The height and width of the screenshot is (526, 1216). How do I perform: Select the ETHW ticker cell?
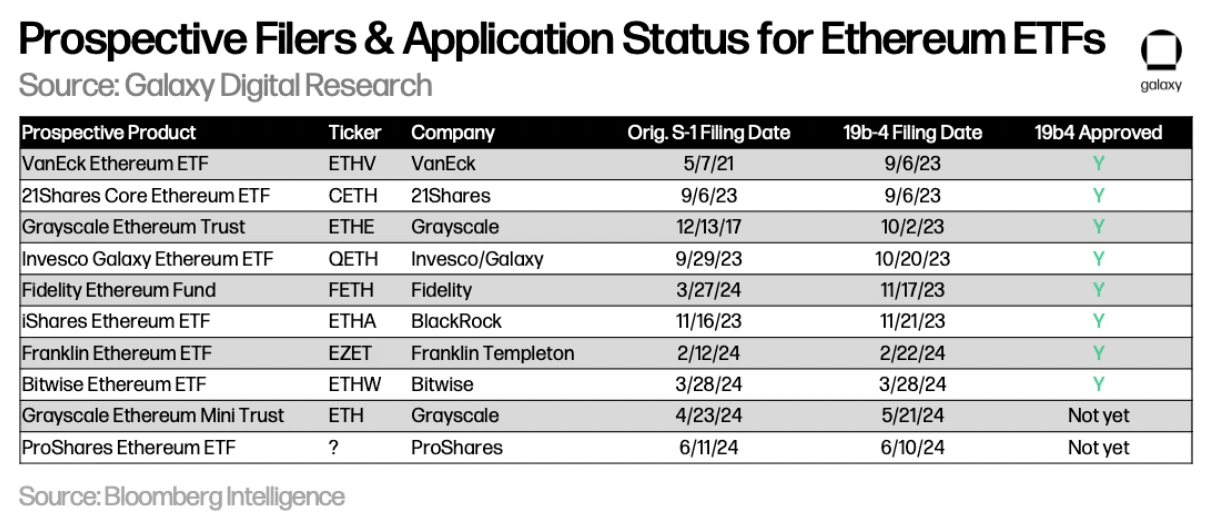pos(351,384)
